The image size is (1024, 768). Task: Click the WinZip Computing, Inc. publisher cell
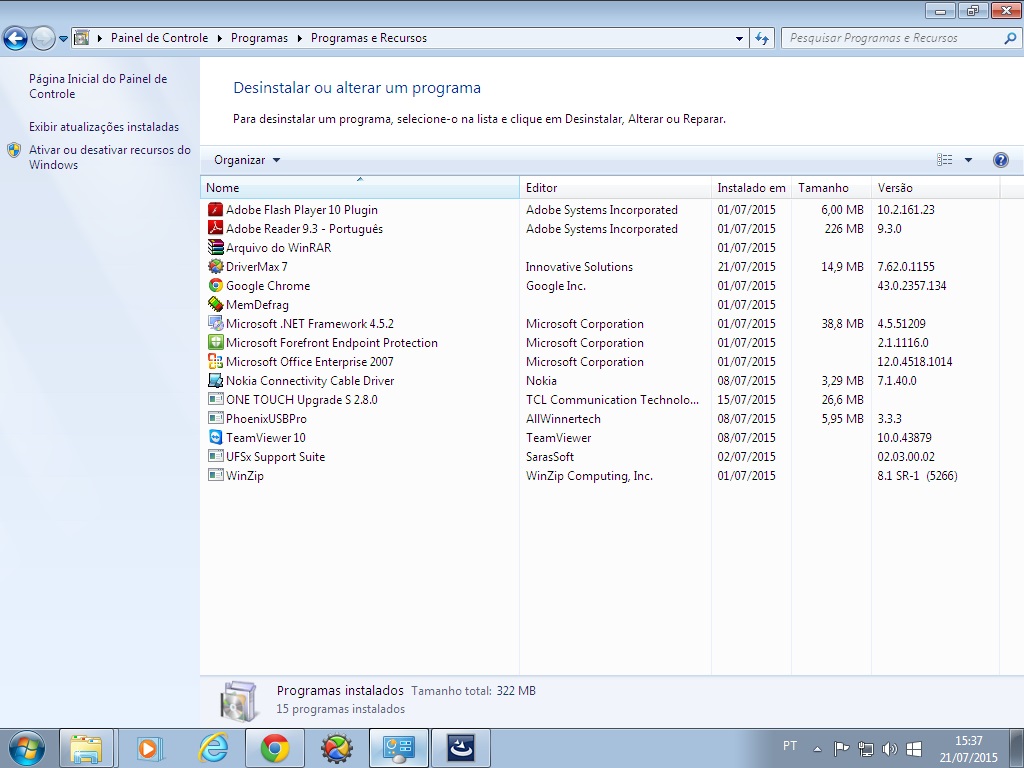pyautogui.click(x=589, y=475)
